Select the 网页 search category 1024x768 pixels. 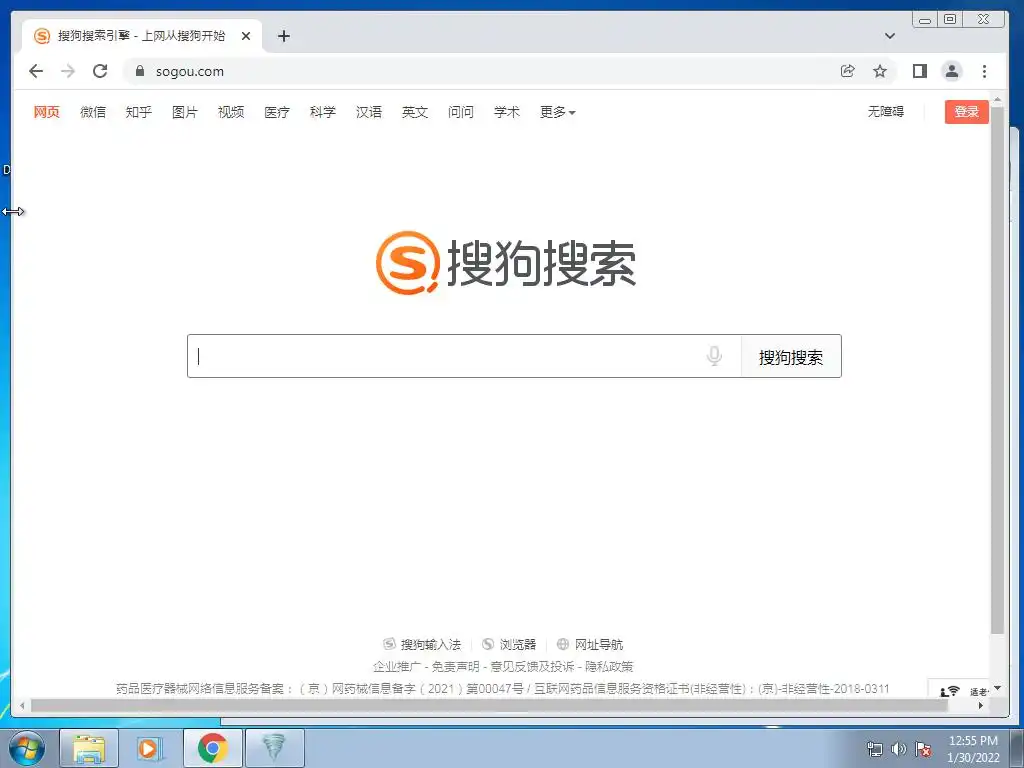pos(46,112)
